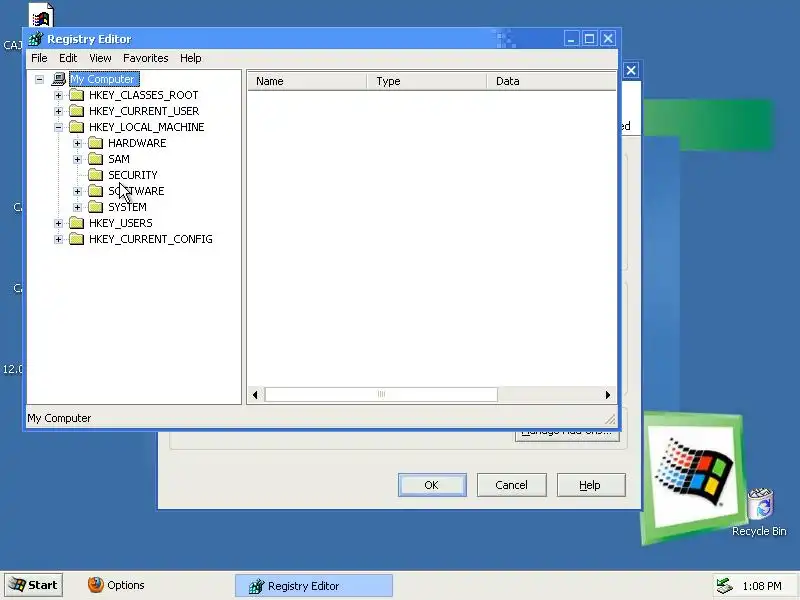Image resolution: width=800 pixels, height=600 pixels.
Task: Click the HKEY_CLASSES_ROOT folder icon
Action: point(77,95)
